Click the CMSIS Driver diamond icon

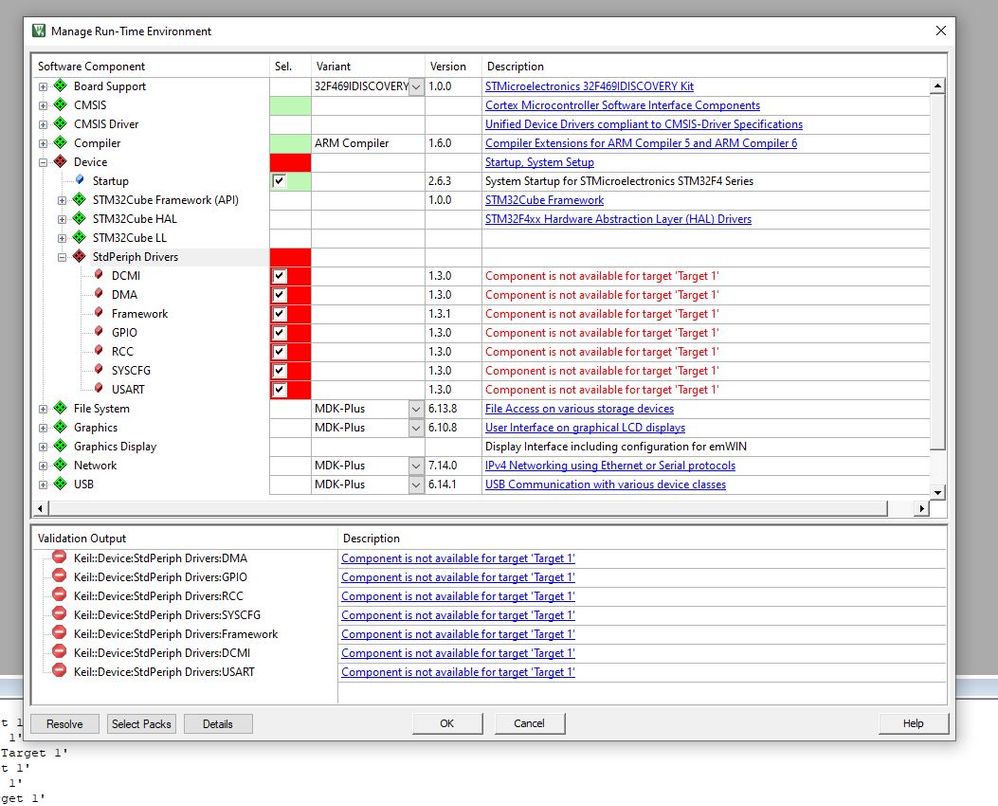[x=60, y=124]
